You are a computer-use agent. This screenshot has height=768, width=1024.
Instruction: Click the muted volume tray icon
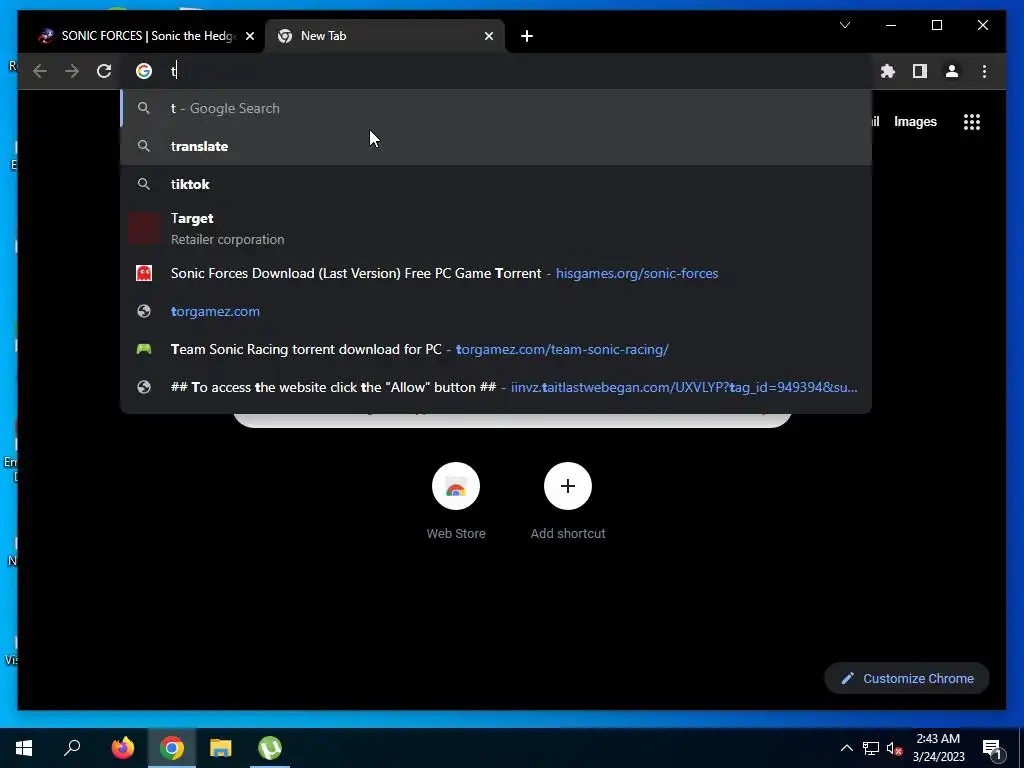pyautogui.click(x=894, y=748)
